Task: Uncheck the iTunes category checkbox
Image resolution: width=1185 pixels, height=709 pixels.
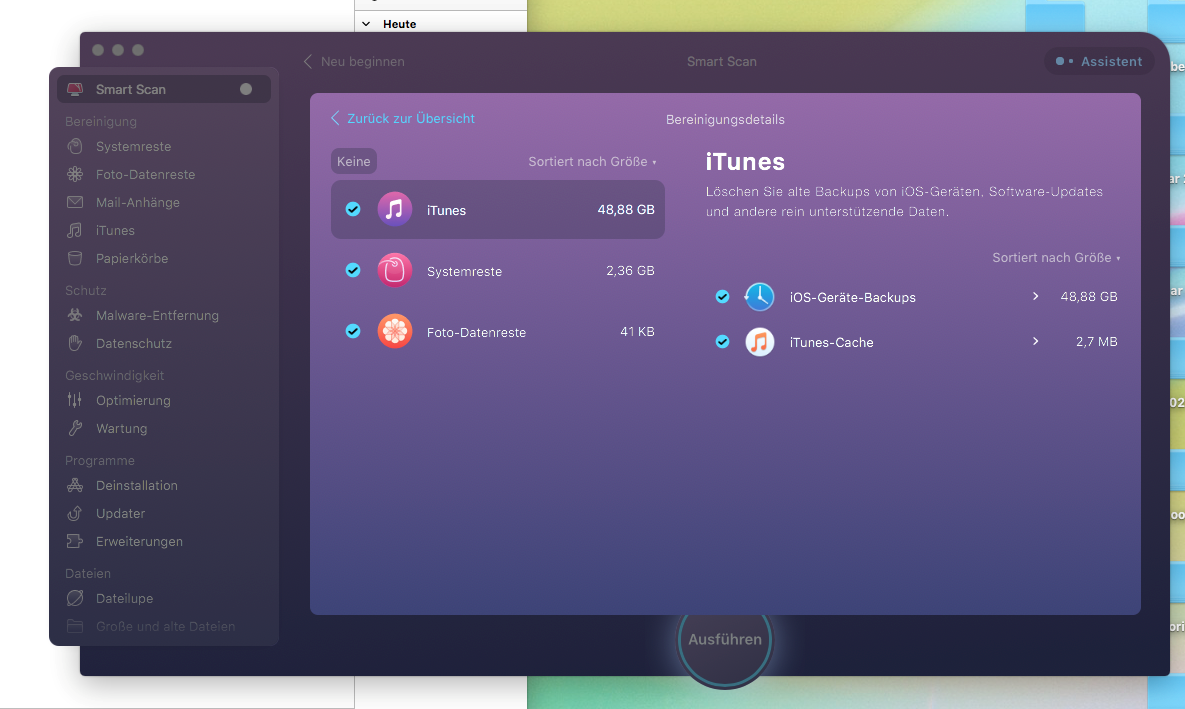Action: click(353, 209)
